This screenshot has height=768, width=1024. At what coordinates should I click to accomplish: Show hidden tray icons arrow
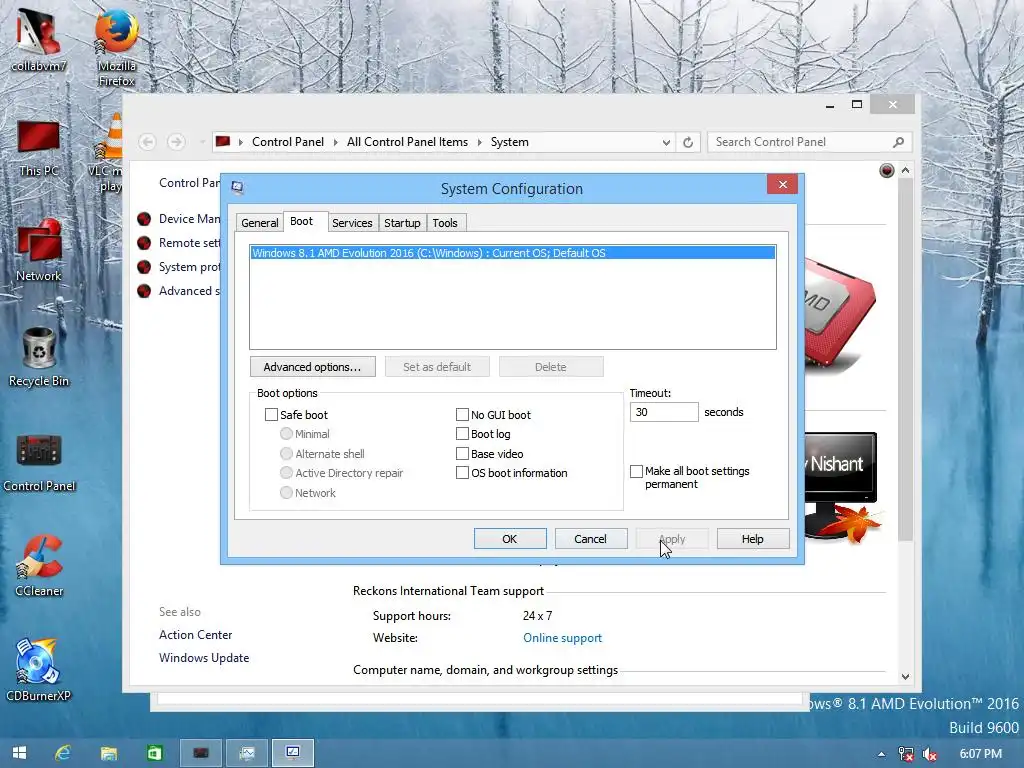pyautogui.click(x=881, y=754)
